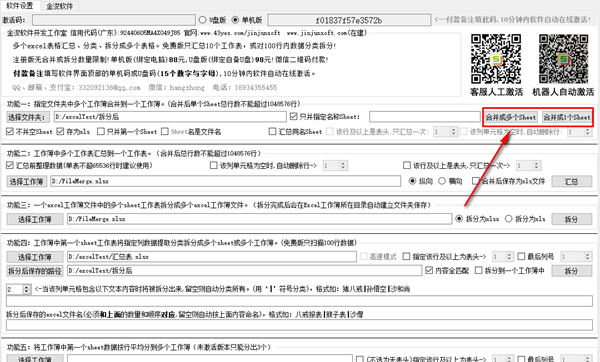Click the save path field in 功能四
Screen dimensions: 600x362
click(244, 271)
